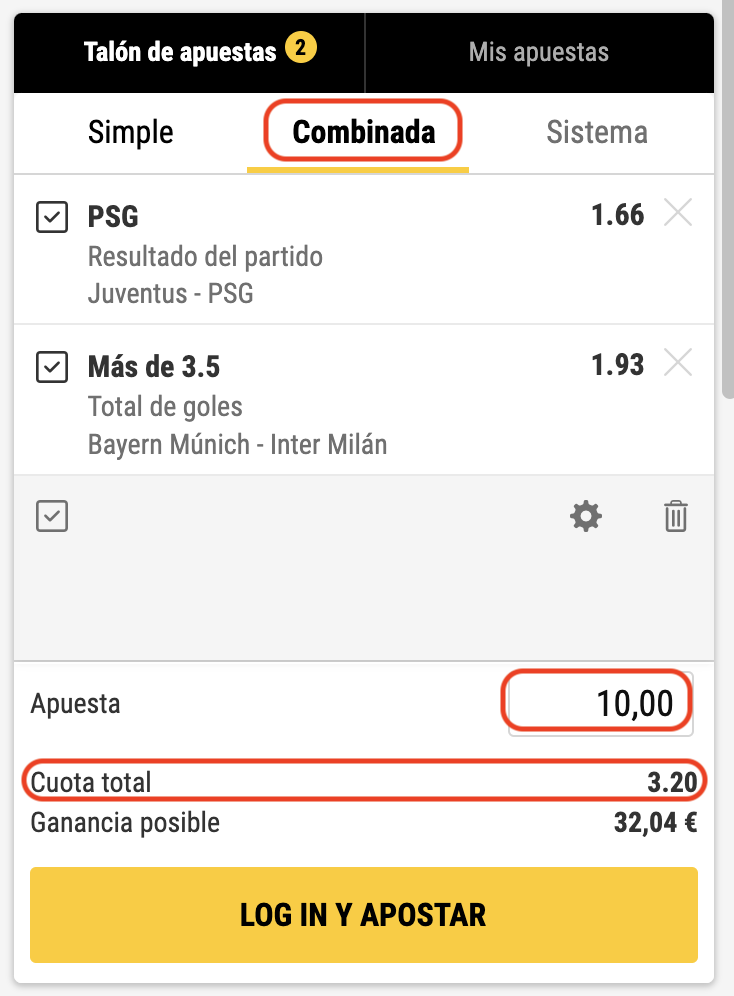Viewport: 734px width, 996px height.
Task: Focus the Apuesta stake input field
Action: click(600, 704)
